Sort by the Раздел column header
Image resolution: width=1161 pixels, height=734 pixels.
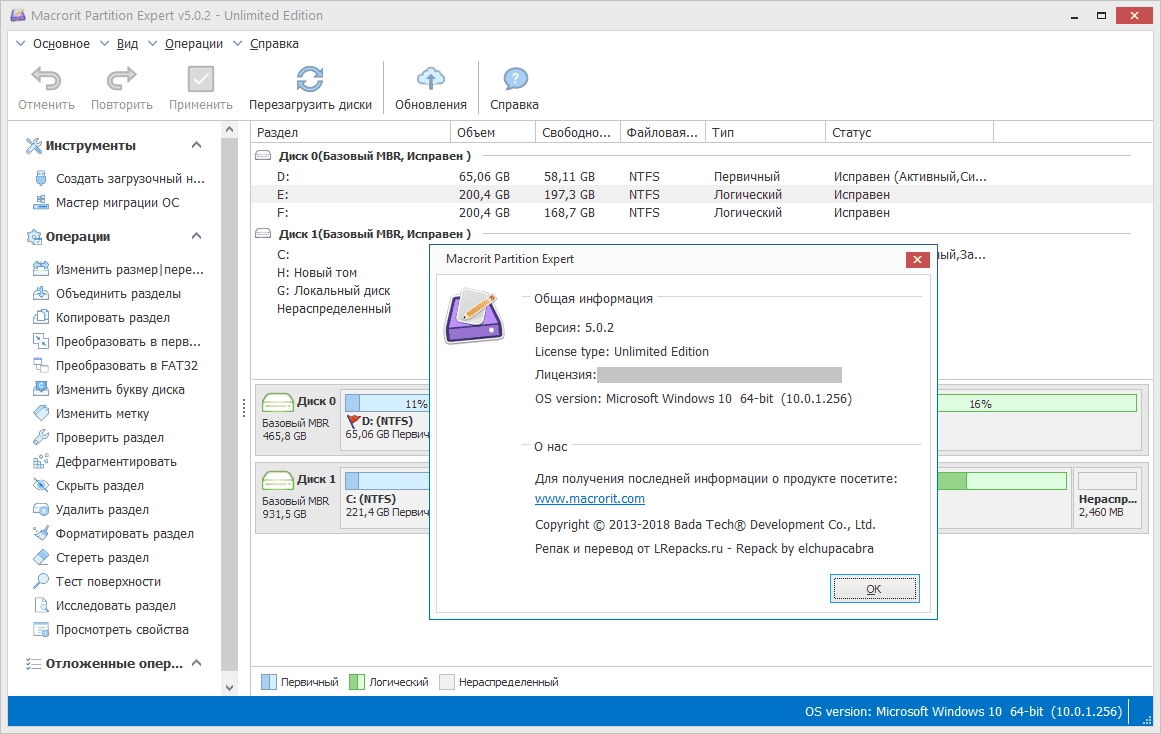(x=350, y=133)
